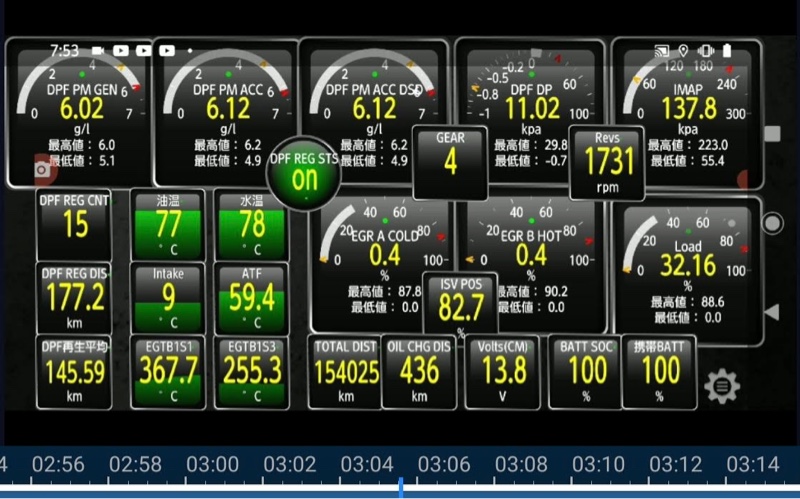Tap the camera screenshot icon
This screenshot has height=499, width=800.
(x=42, y=169)
